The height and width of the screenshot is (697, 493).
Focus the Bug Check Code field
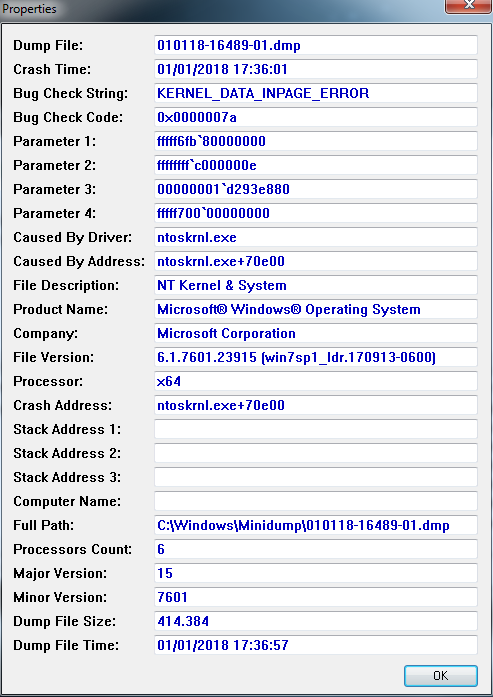pos(316,117)
